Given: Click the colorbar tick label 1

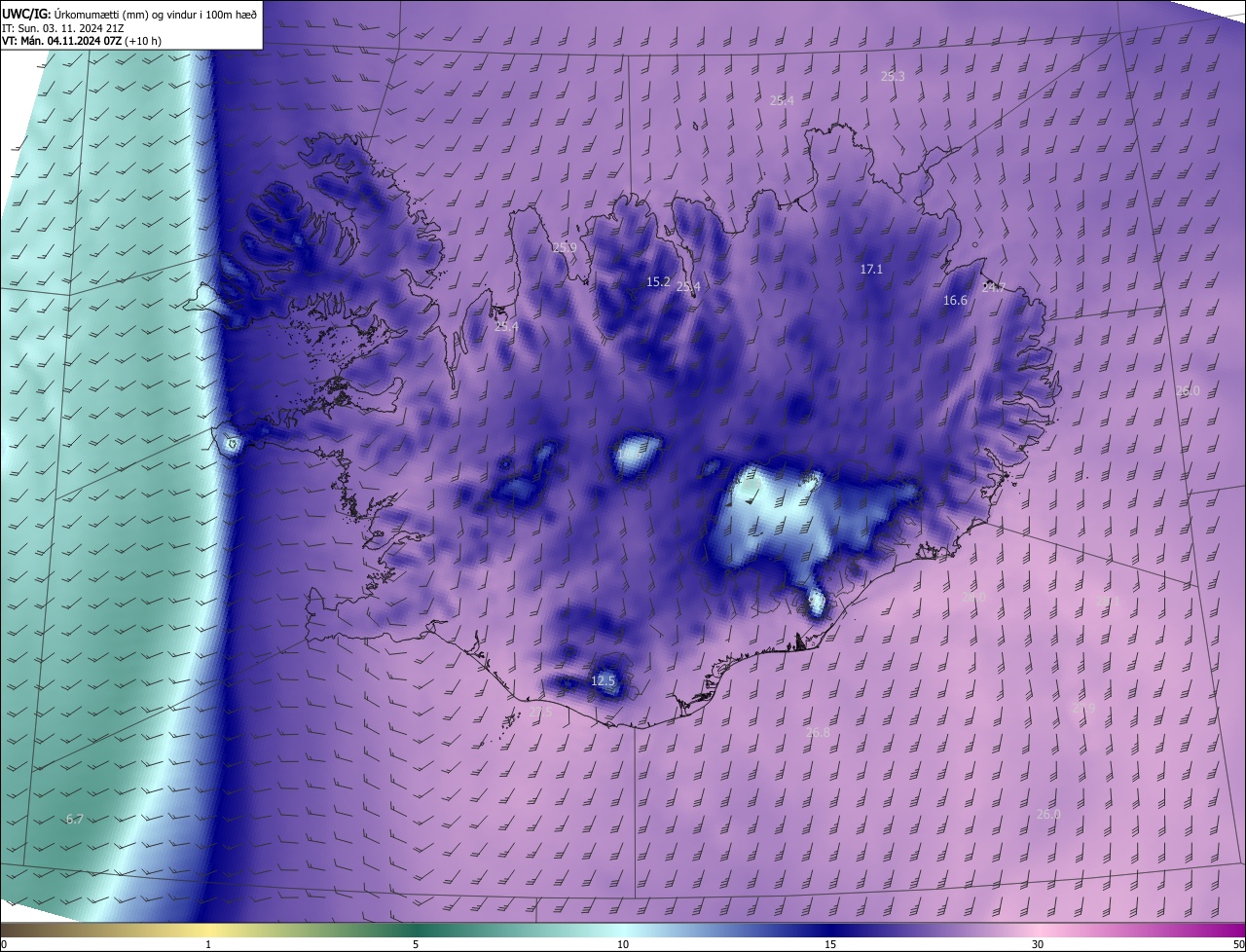Looking at the screenshot, I should (x=209, y=944).
